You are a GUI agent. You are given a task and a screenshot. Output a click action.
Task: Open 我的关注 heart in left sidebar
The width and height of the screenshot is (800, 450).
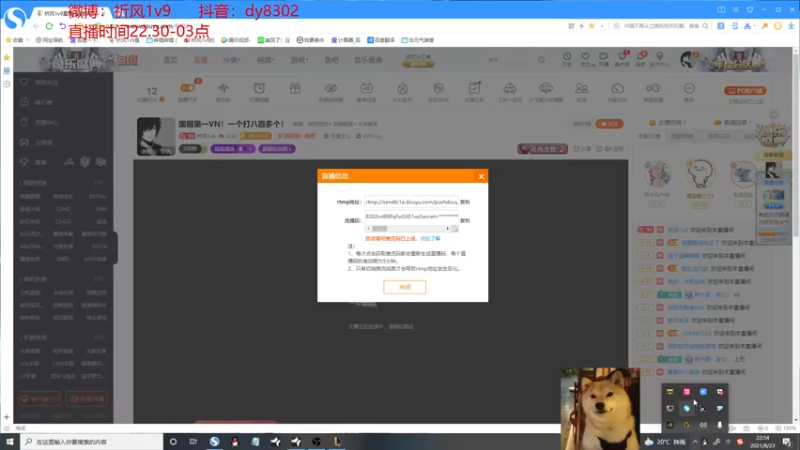24,82
